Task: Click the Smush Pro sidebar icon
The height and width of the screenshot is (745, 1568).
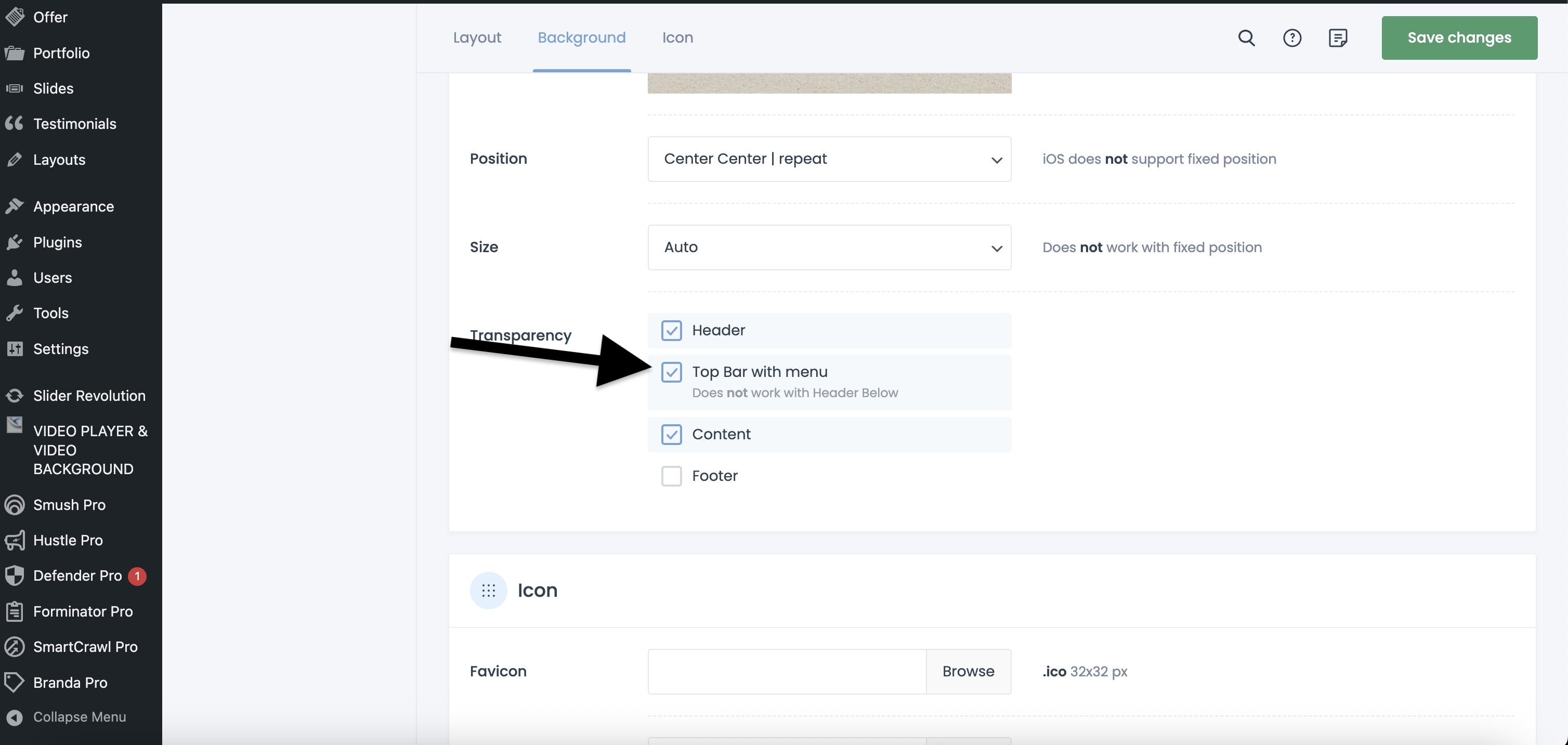Action: pyautogui.click(x=15, y=505)
